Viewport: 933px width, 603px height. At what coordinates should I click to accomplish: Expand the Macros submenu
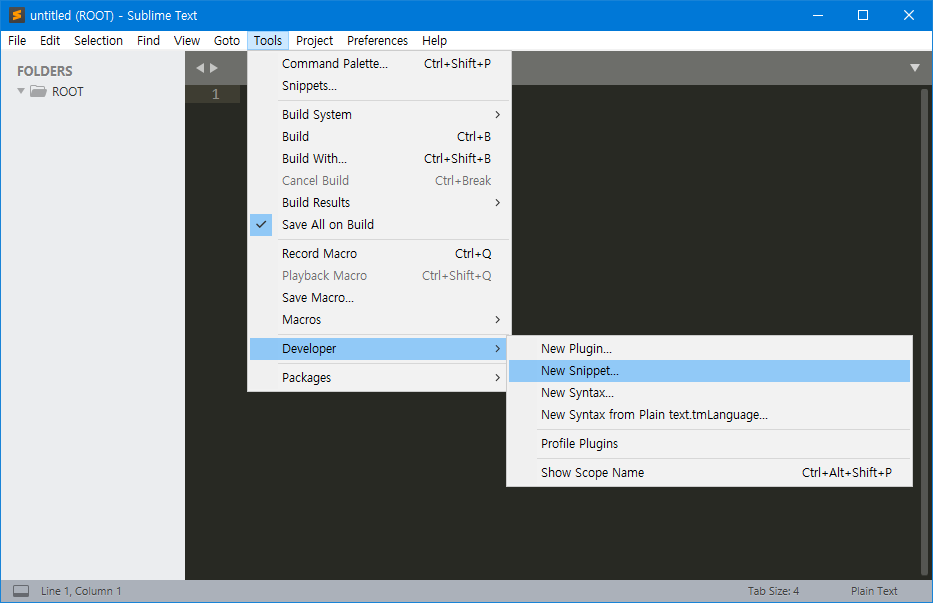(380, 320)
